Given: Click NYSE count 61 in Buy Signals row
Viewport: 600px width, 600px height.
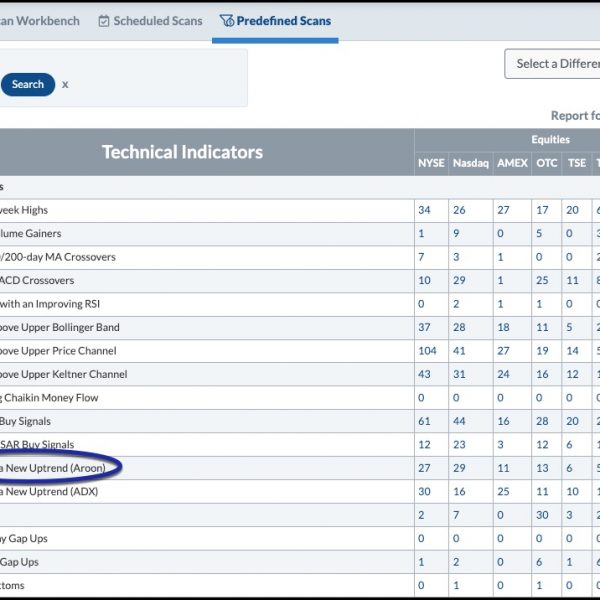Looking at the screenshot, I should click(424, 421).
